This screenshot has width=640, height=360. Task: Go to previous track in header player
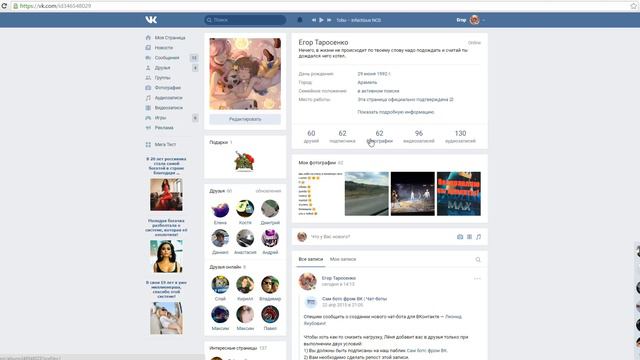[x=314, y=20]
